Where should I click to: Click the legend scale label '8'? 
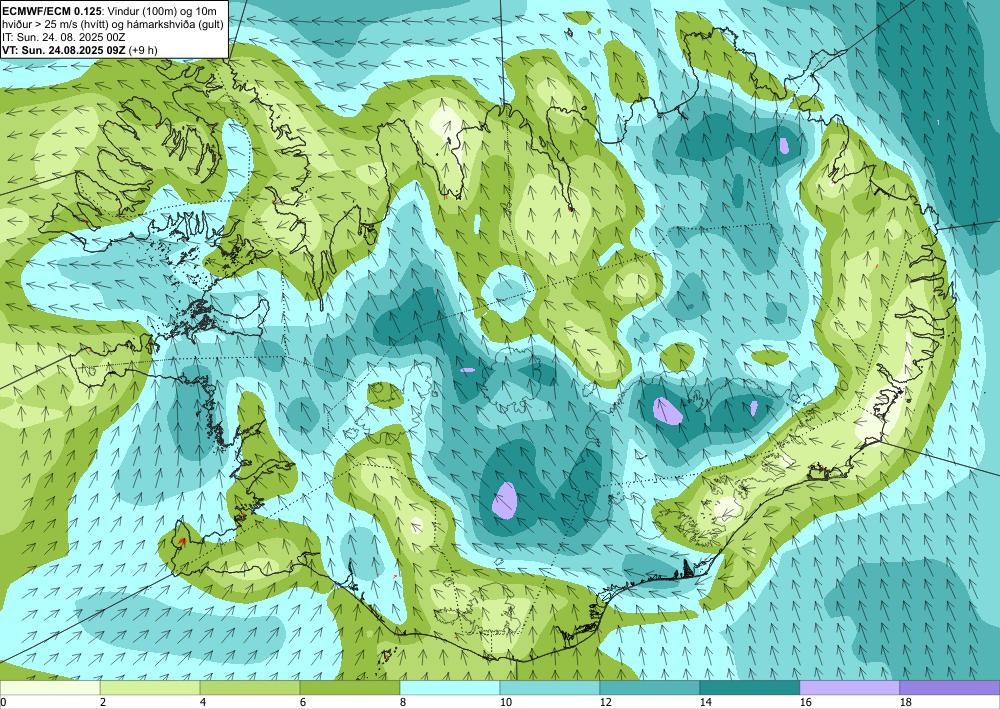pyautogui.click(x=403, y=702)
